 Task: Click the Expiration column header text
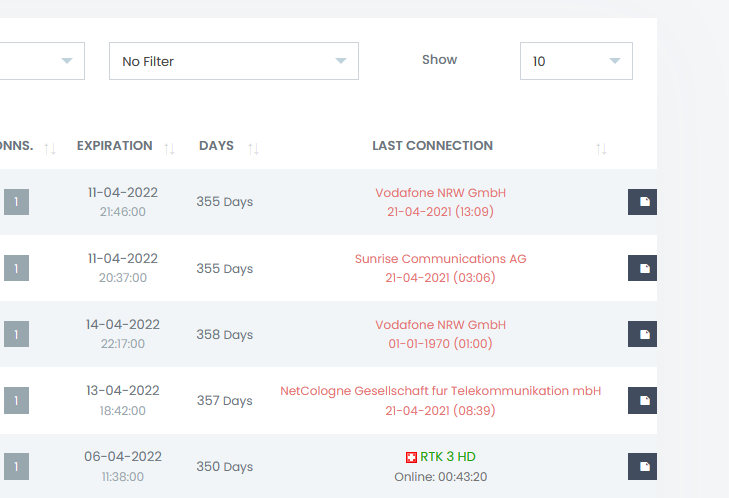114,146
